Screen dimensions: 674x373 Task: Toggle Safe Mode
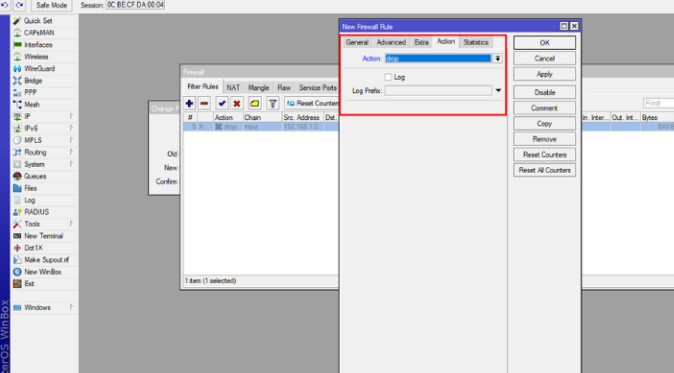[x=51, y=5]
